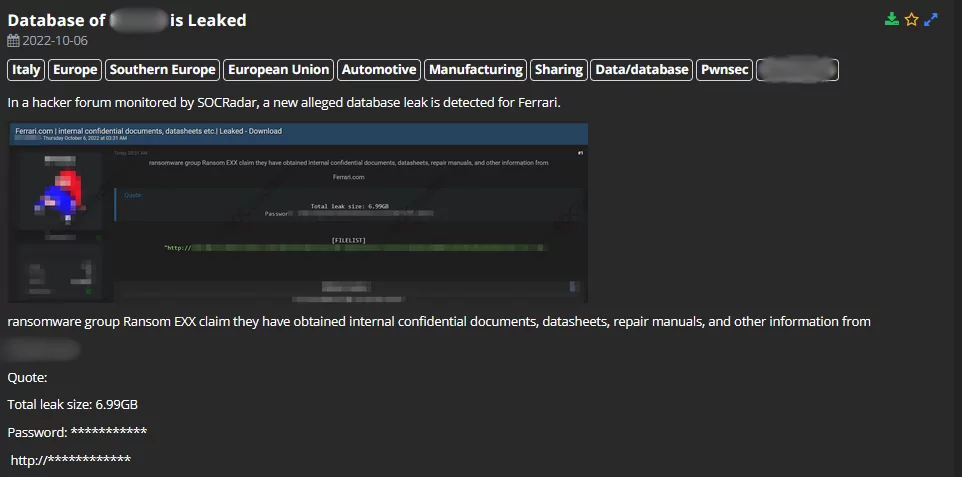Open the Data/database tag
962x477 pixels.
tap(642, 70)
